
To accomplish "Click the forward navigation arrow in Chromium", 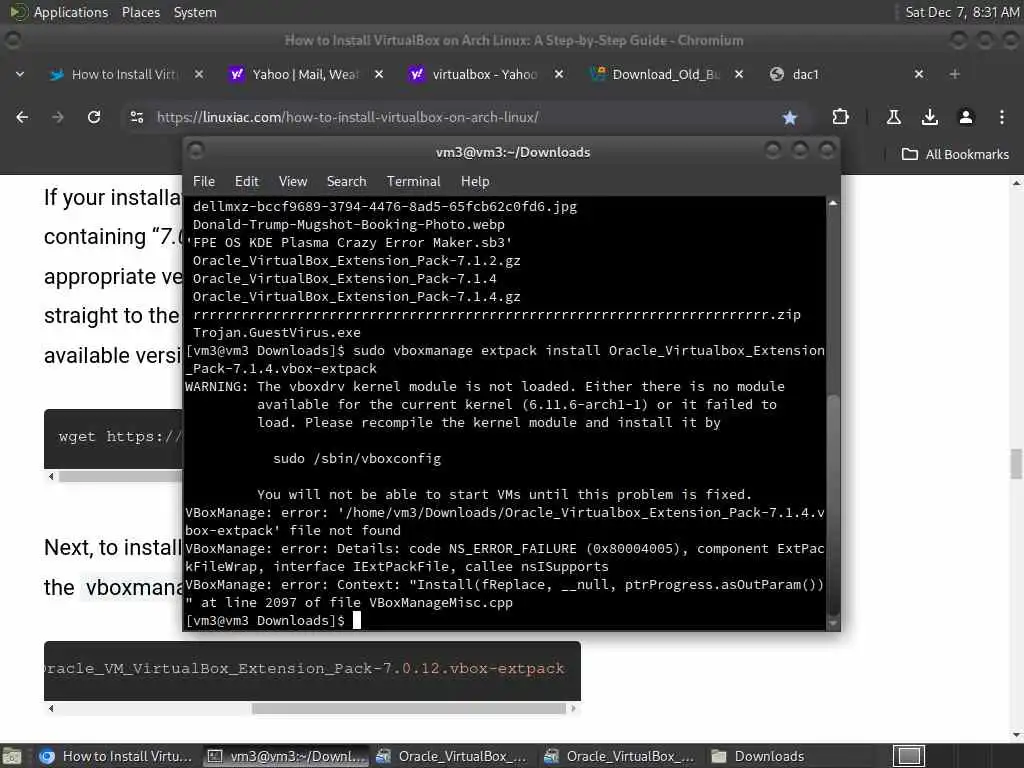I will click(58, 118).
